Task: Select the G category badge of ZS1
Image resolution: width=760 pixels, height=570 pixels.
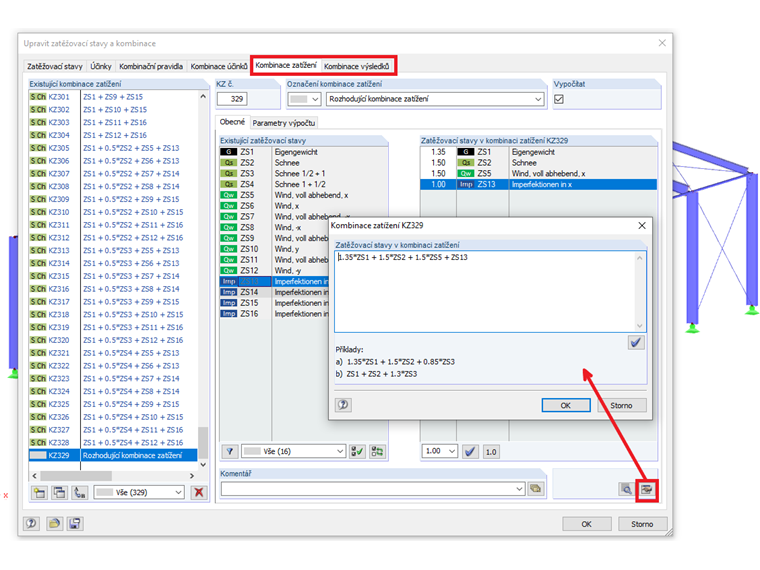Action: [229, 152]
